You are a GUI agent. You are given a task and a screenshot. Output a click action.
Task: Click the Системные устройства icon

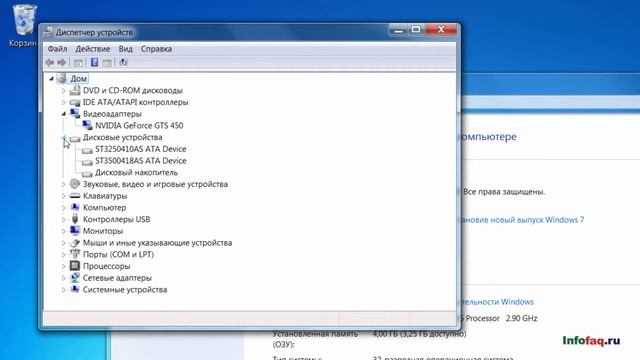(x=75, y=289)
